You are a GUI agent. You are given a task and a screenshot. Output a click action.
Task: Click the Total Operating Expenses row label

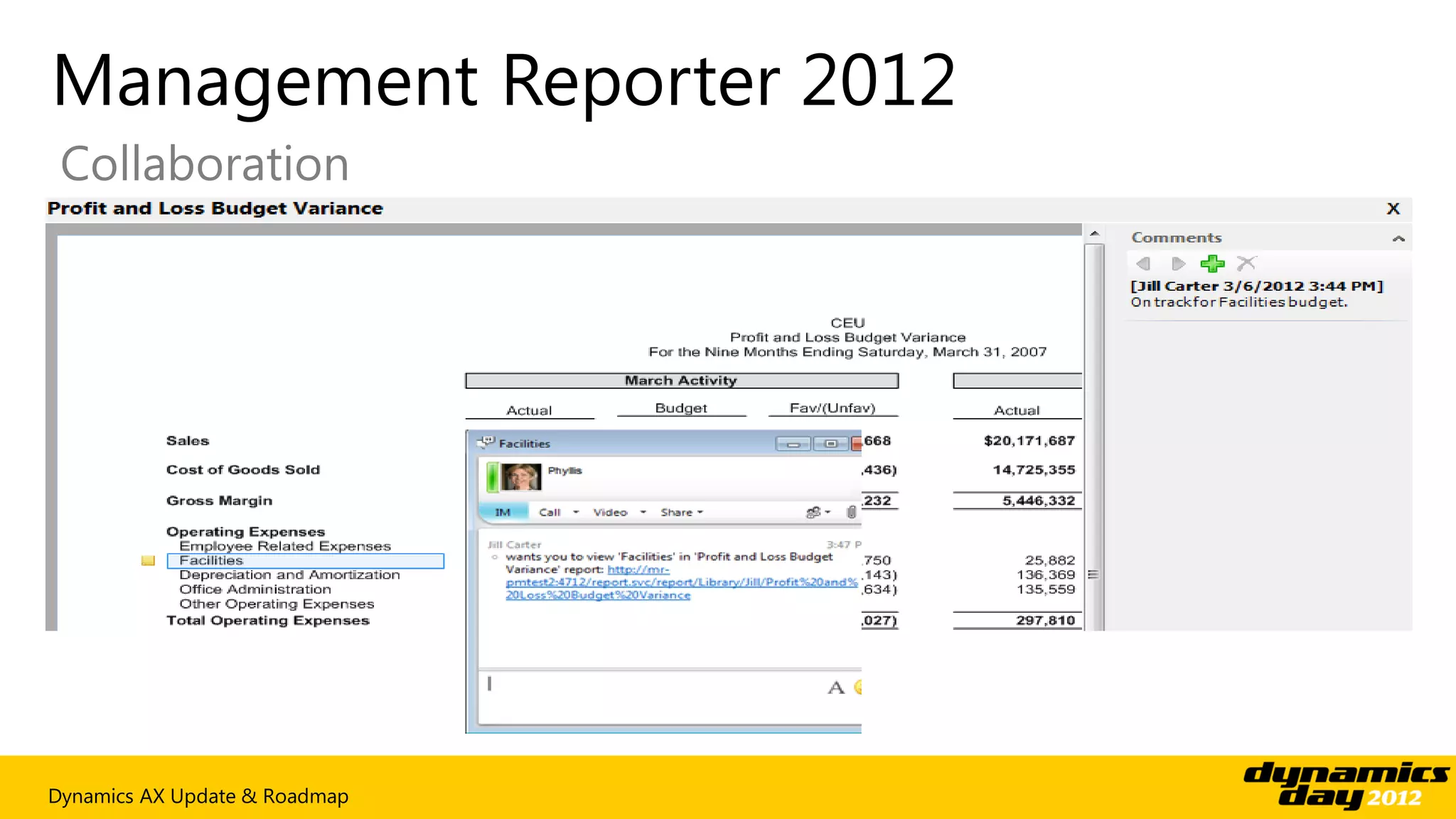click(268, 621)
